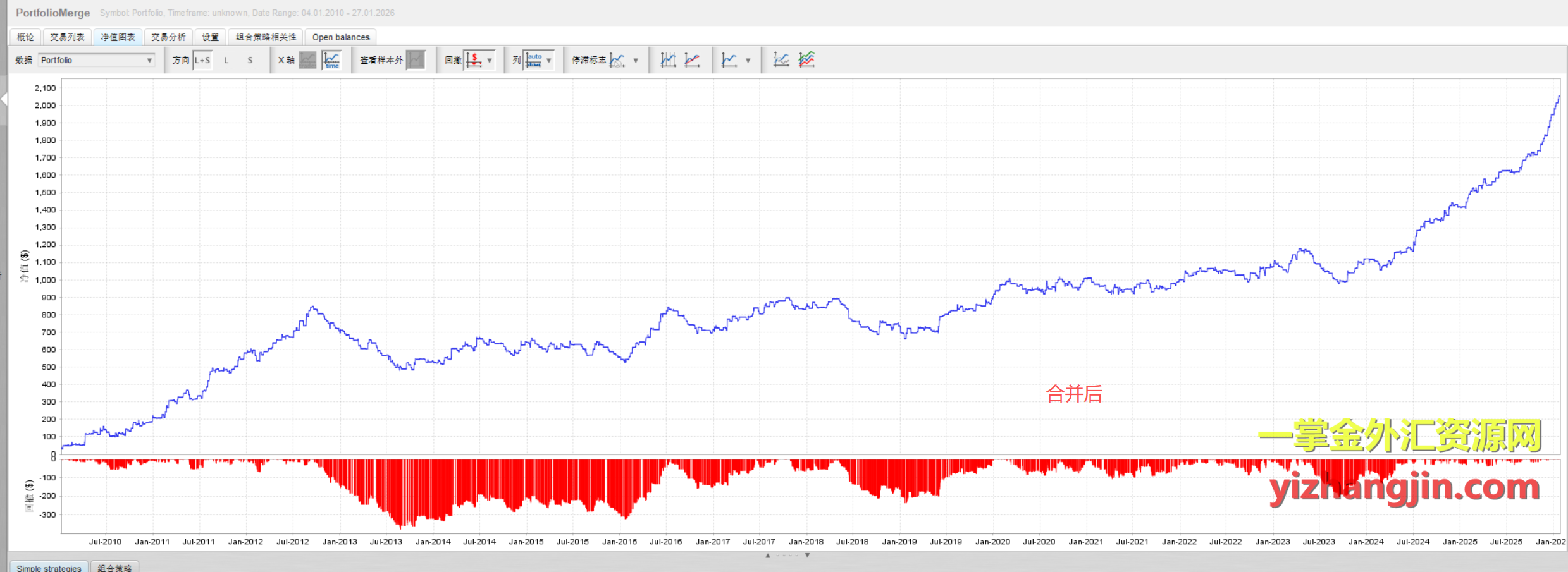Toggle direction to S only
This screenshot has height=572, width=1568.
tap(250, 60)
